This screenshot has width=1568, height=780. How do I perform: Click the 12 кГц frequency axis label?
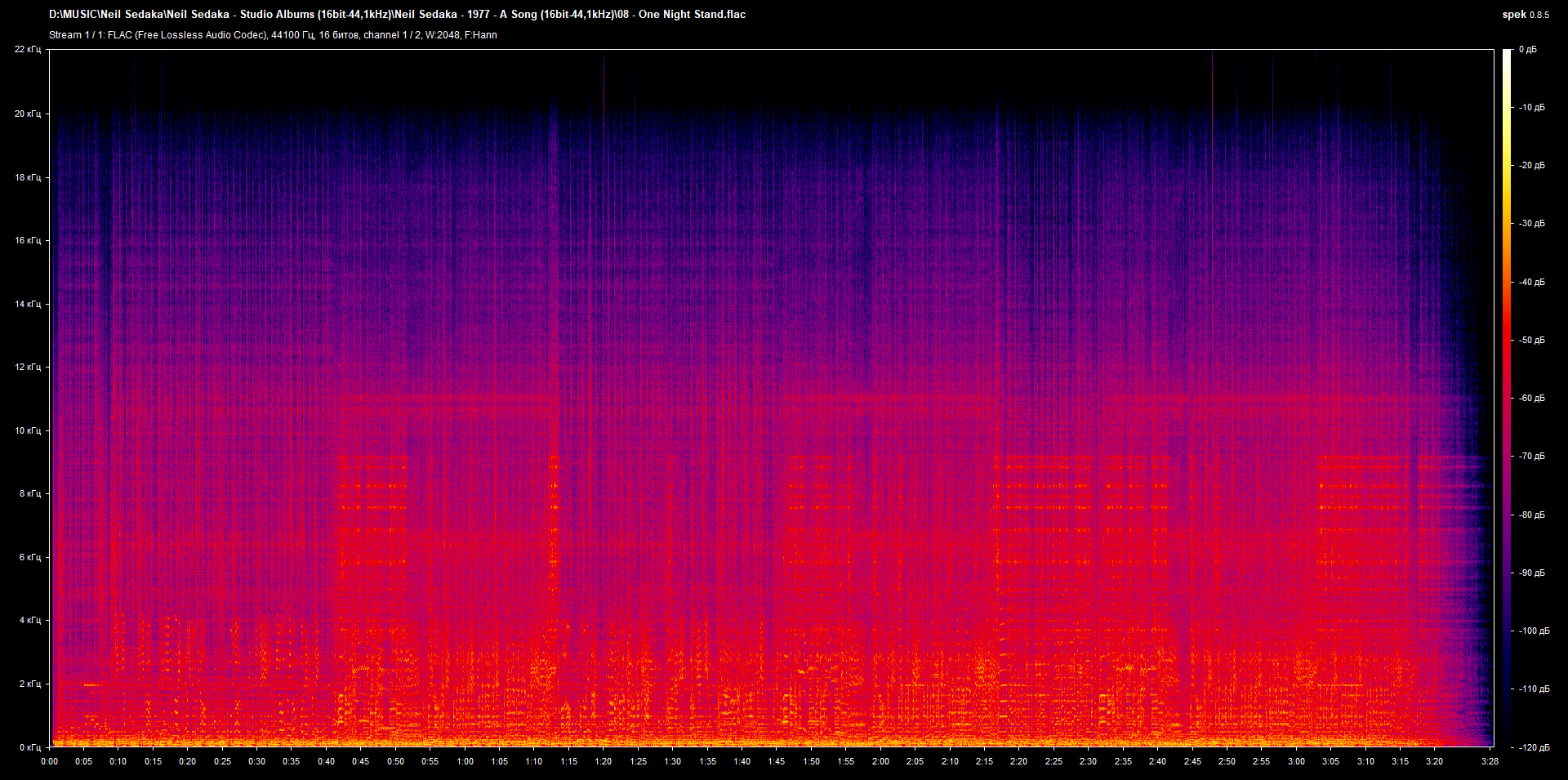pos(28,367)
